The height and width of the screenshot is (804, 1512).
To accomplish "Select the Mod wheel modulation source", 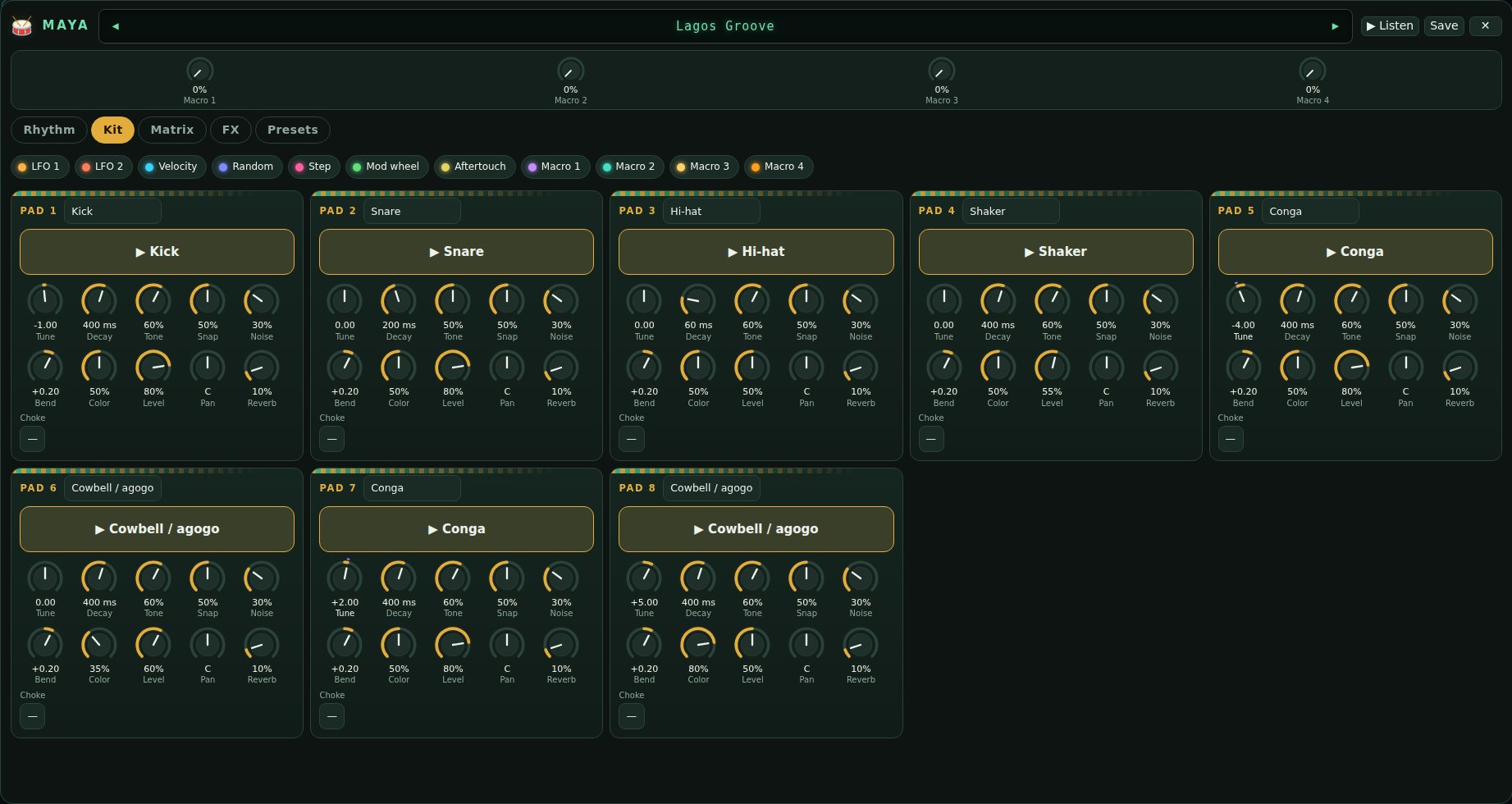I will pyautogui.click(x=387, y=167).
